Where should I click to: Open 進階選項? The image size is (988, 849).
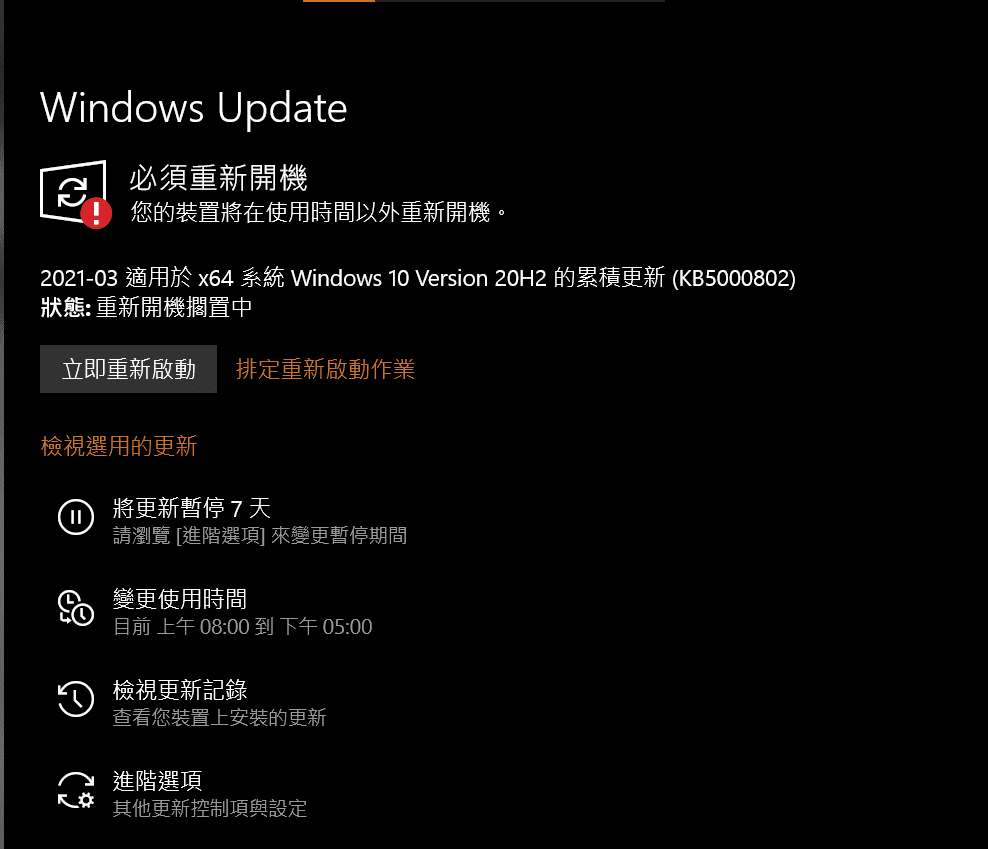pyautogui.click(x=157, y=780)
